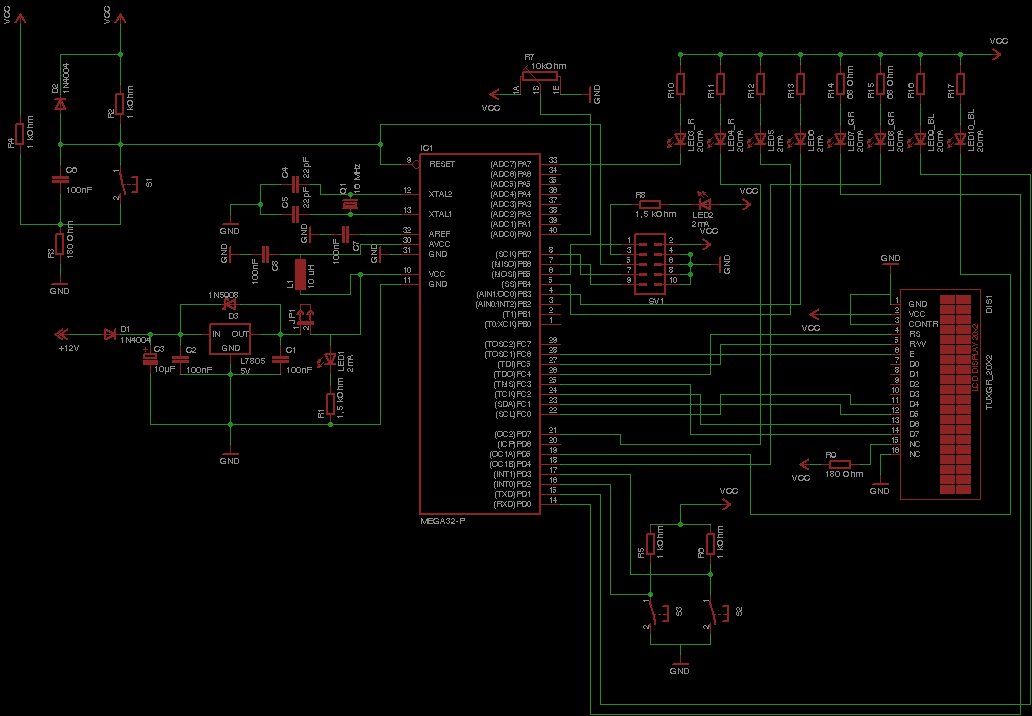Pick capacitor C1 beside the regulator output
The width and height of the screenshot is (1032, 716).
tap(281, 359)
